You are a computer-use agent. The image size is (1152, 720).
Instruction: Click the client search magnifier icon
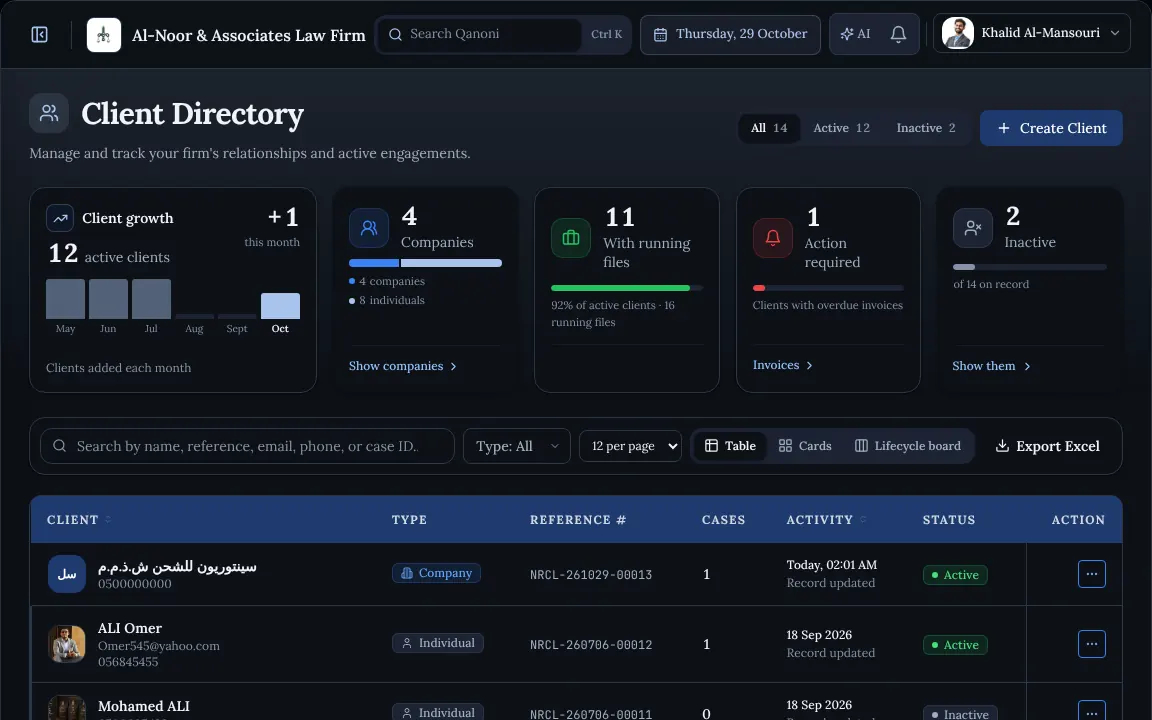[60, 446]
